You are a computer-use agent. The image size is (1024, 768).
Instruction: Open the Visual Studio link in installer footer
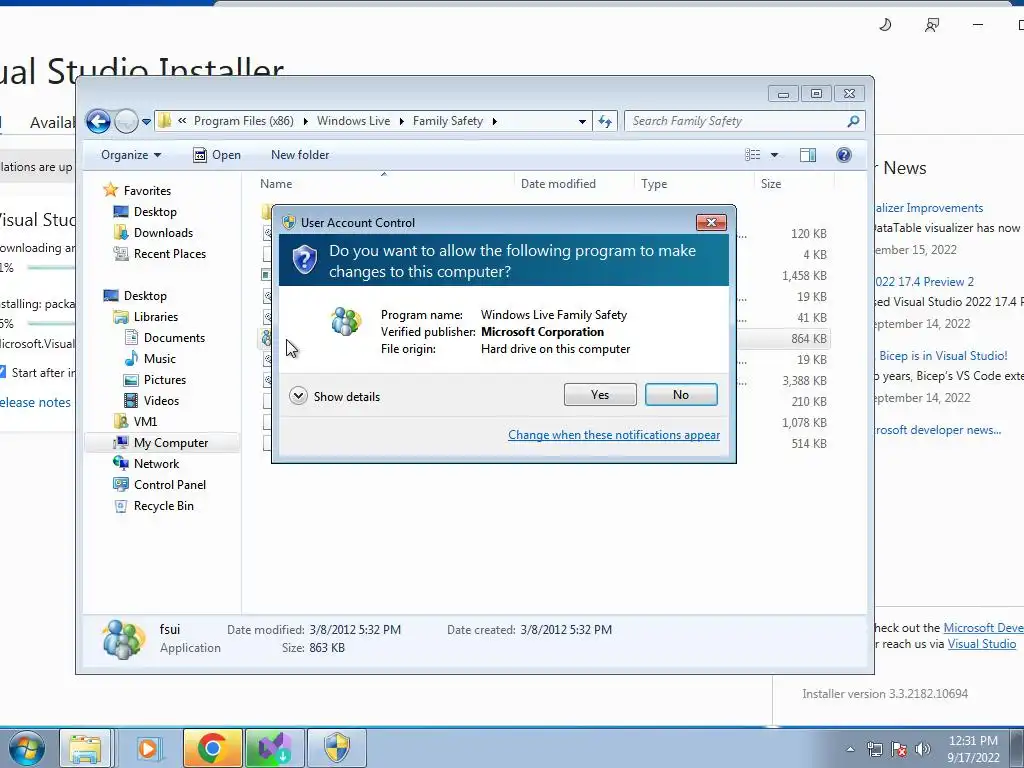tap(982, 644)
